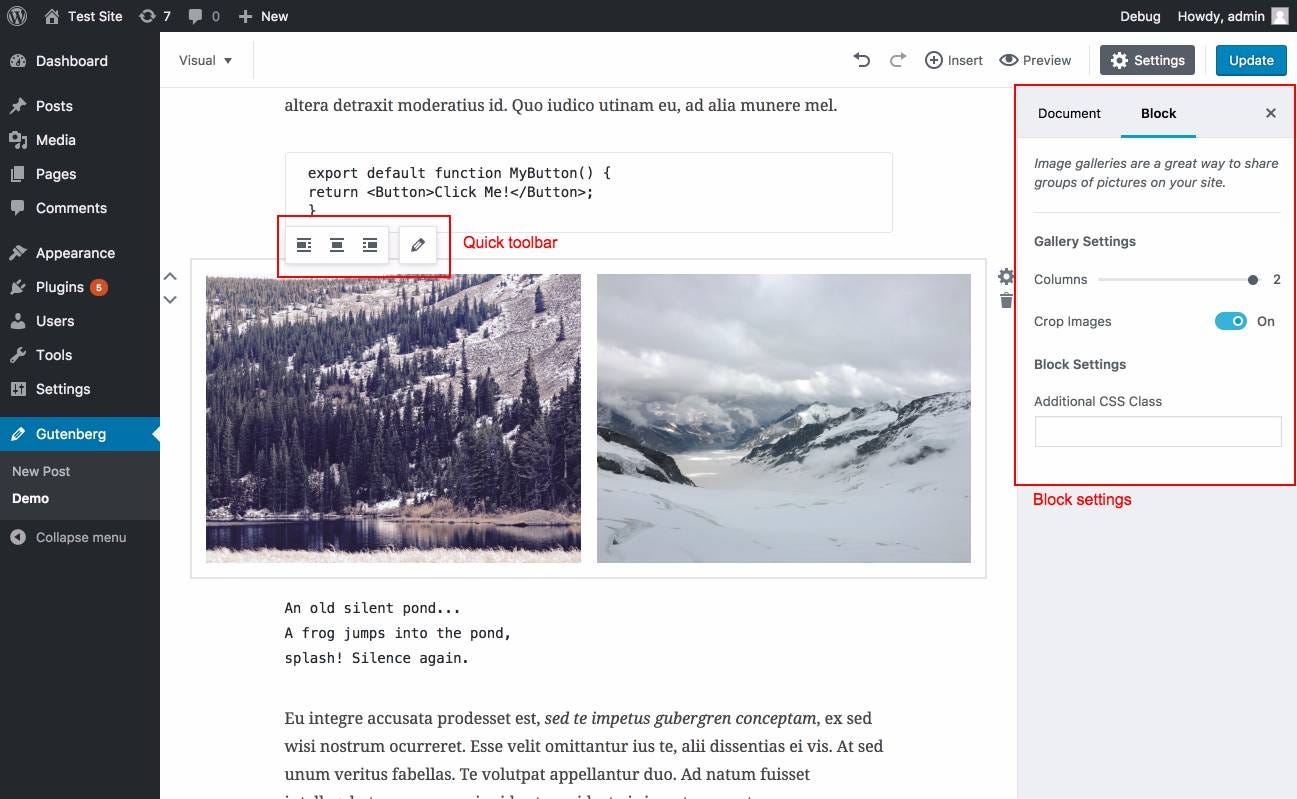
Task: Visit Test Site home link
Action: click(84, 16)
